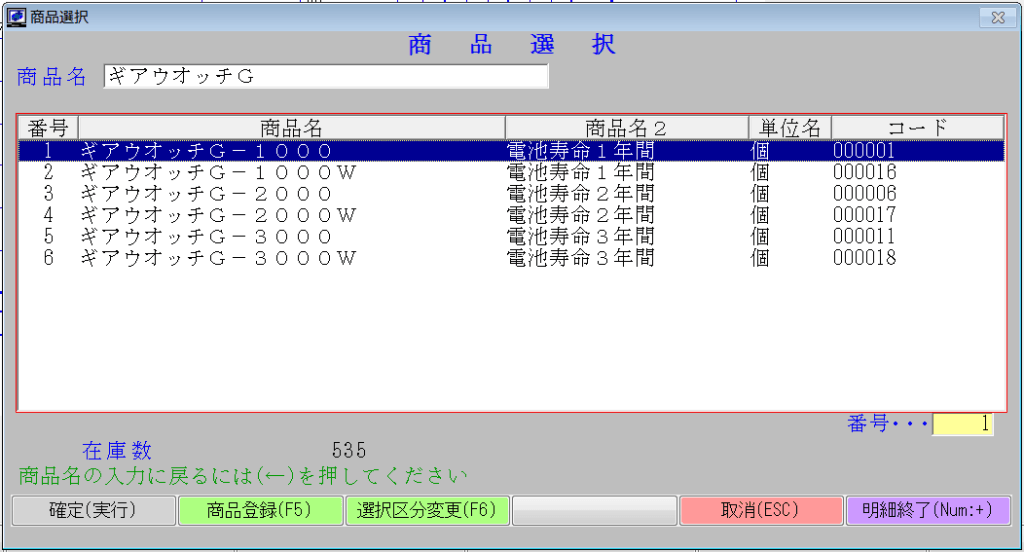Click the 取消(ESC) button
1024x552 pixels.
point(761,510)
